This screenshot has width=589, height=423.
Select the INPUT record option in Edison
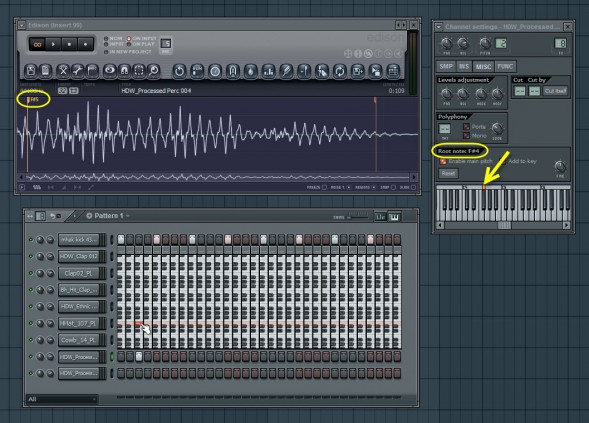(114, 44)
